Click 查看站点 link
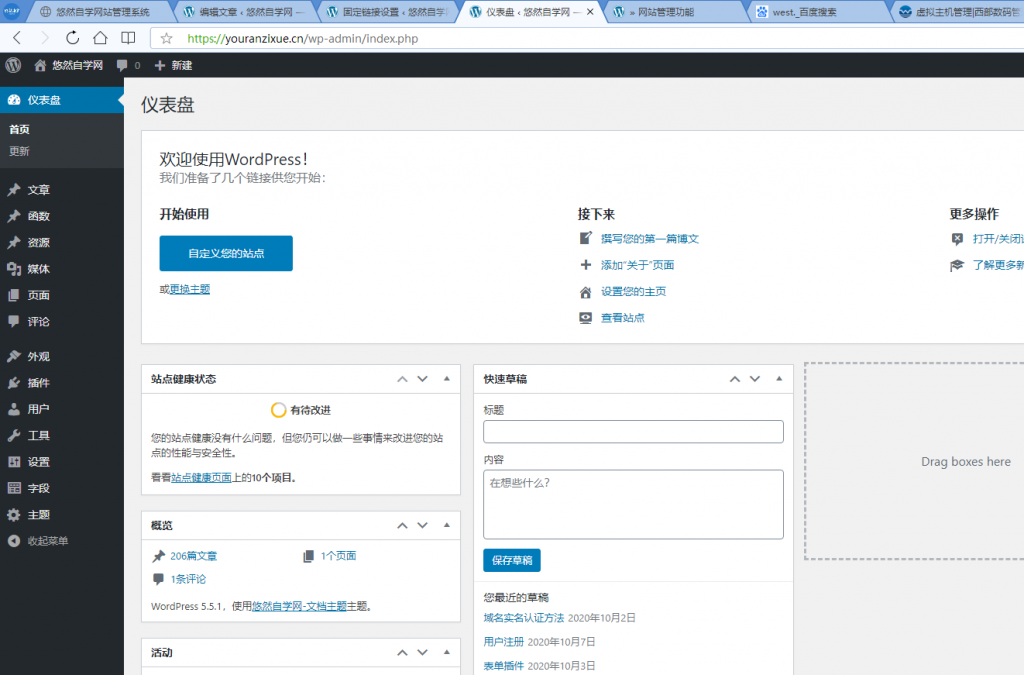 (x=622, y=318)
